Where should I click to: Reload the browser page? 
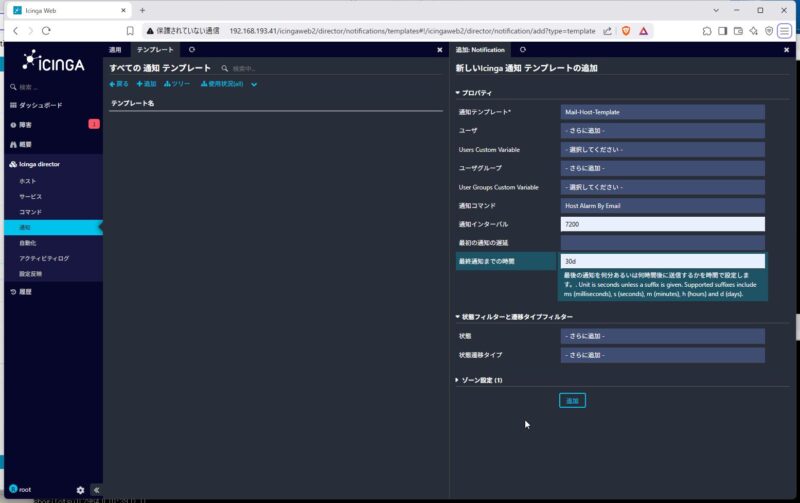[46, 31]
